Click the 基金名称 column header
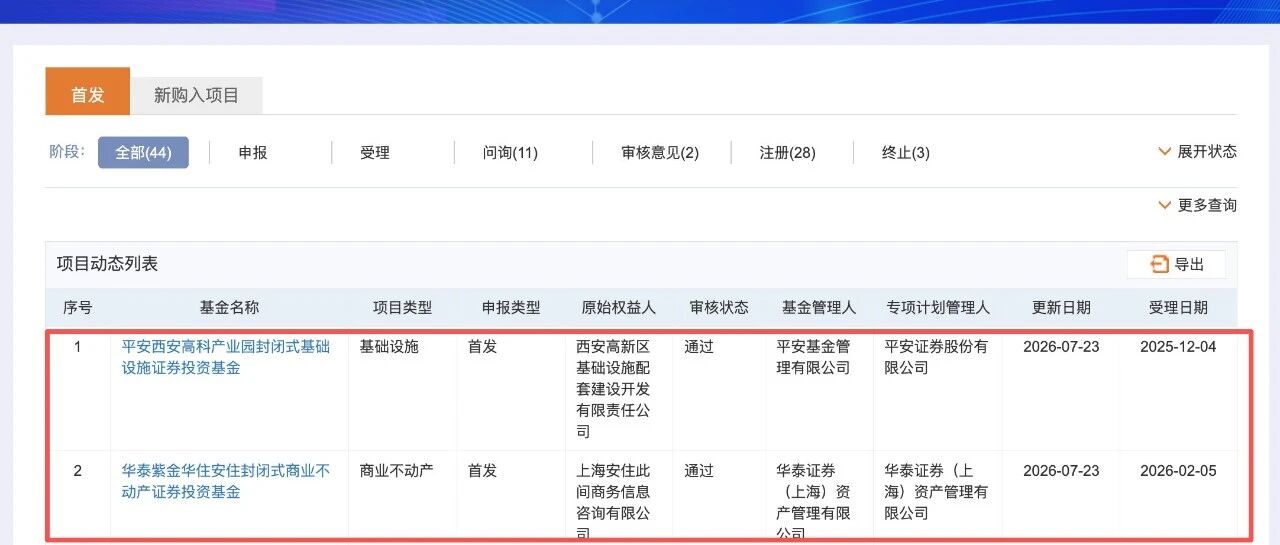 [229, 307]
